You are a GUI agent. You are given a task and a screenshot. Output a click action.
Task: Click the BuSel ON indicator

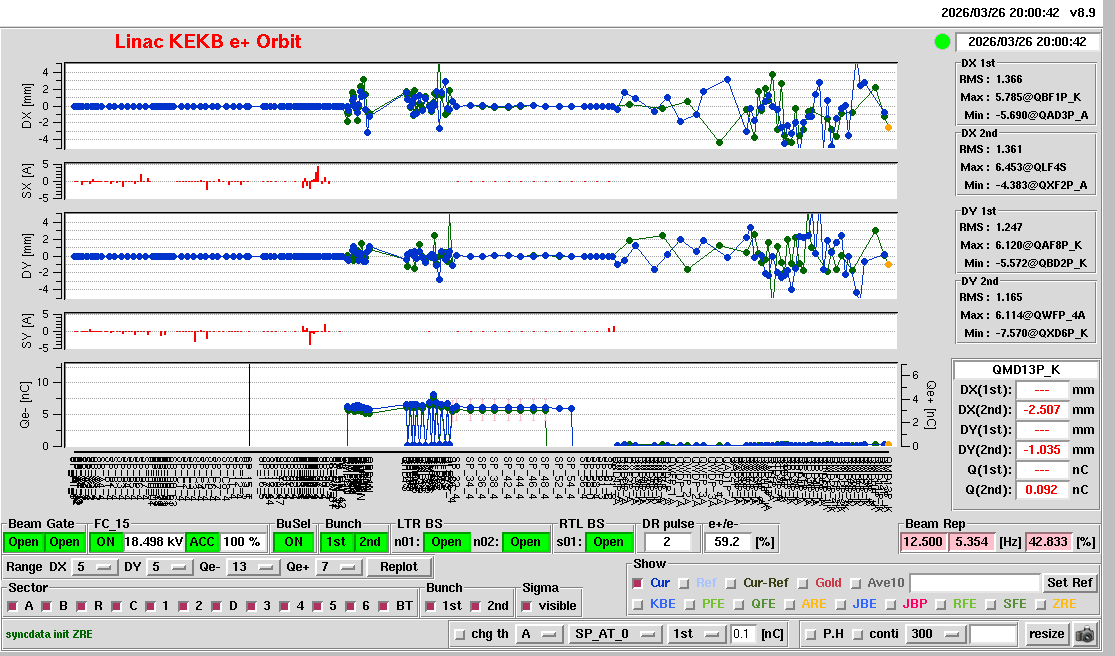(292, 542)
